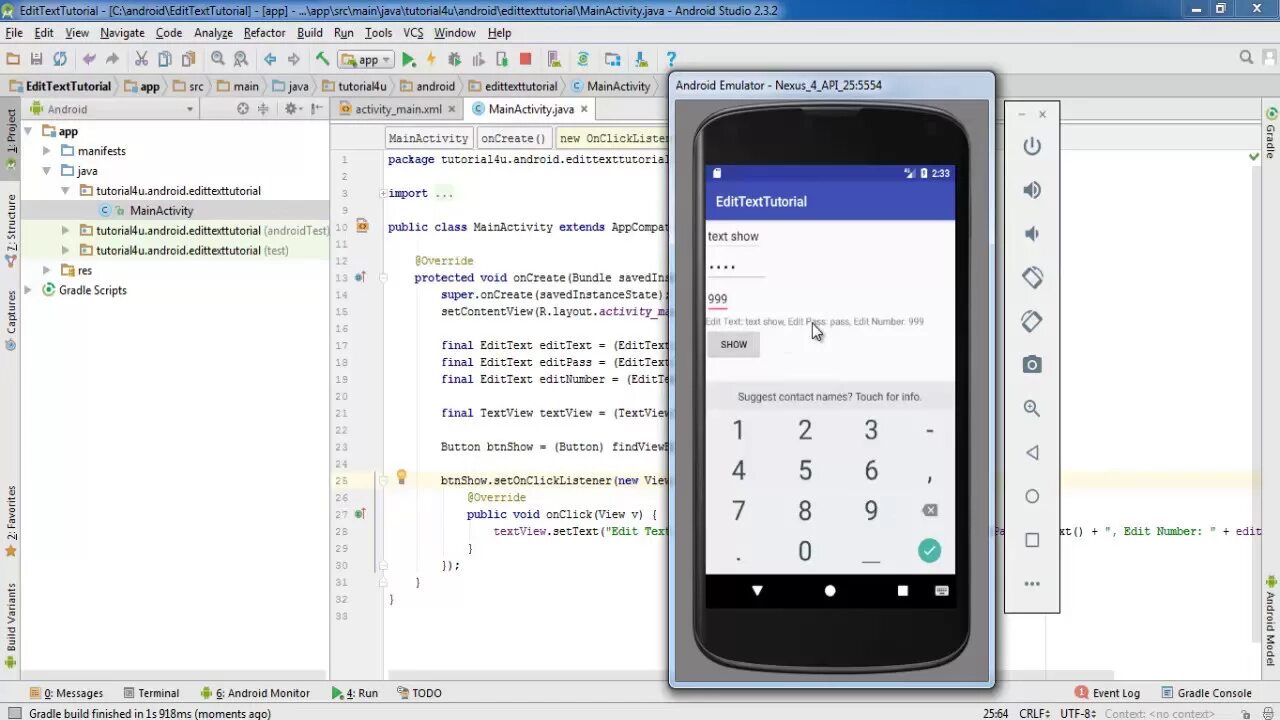Open the Event Log

pos(1107,693)
